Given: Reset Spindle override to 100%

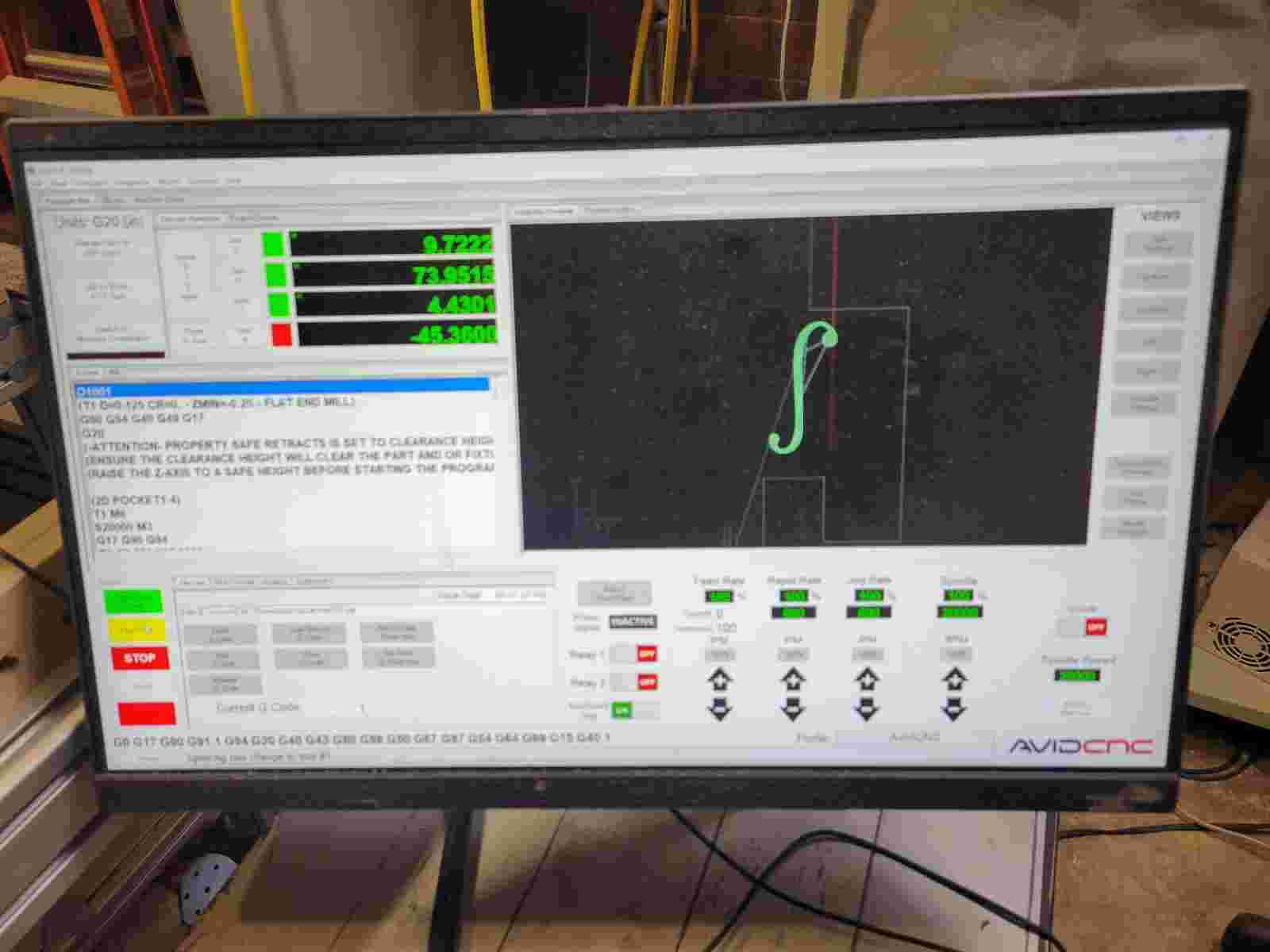Looking at the screenshot, I should [956, 654].
